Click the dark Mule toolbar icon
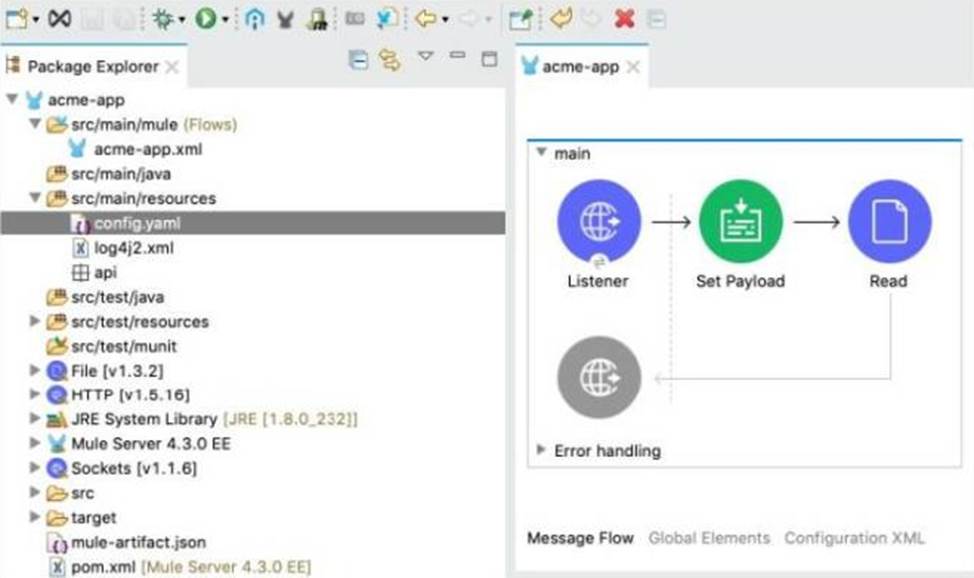This screenshot has width=974, height=578. tap(285, 20)
